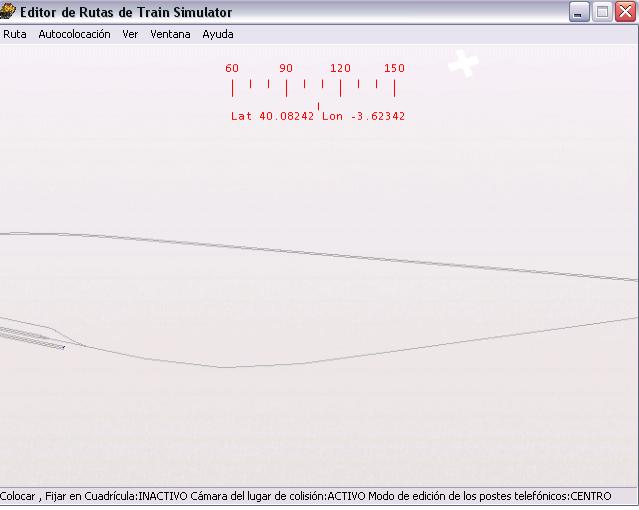Viewport: 639px width, 510px height.
Task: Click the 150 degree compass heading label
Action: point(395,68)
